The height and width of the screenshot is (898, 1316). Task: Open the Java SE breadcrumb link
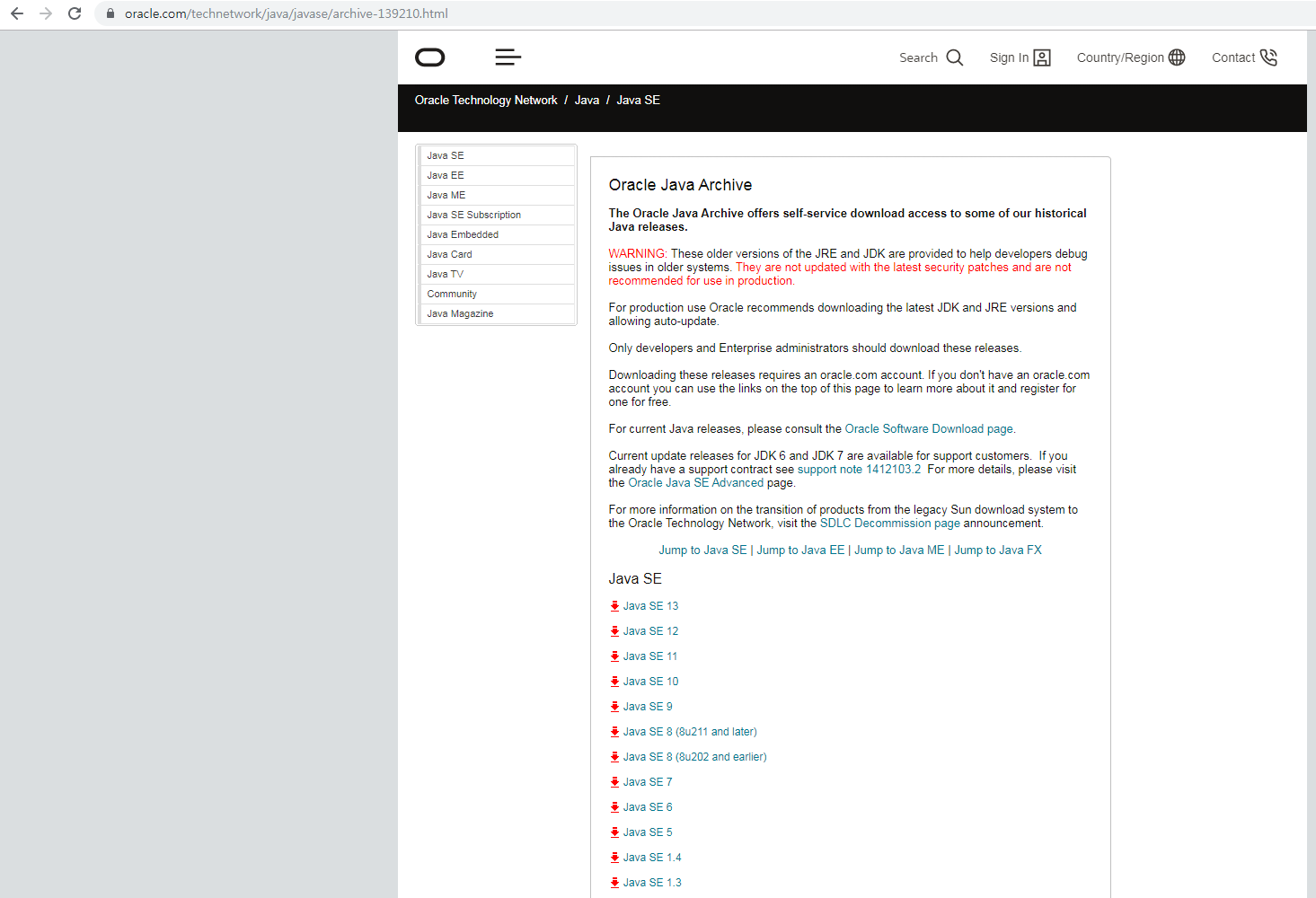[638, 100]
